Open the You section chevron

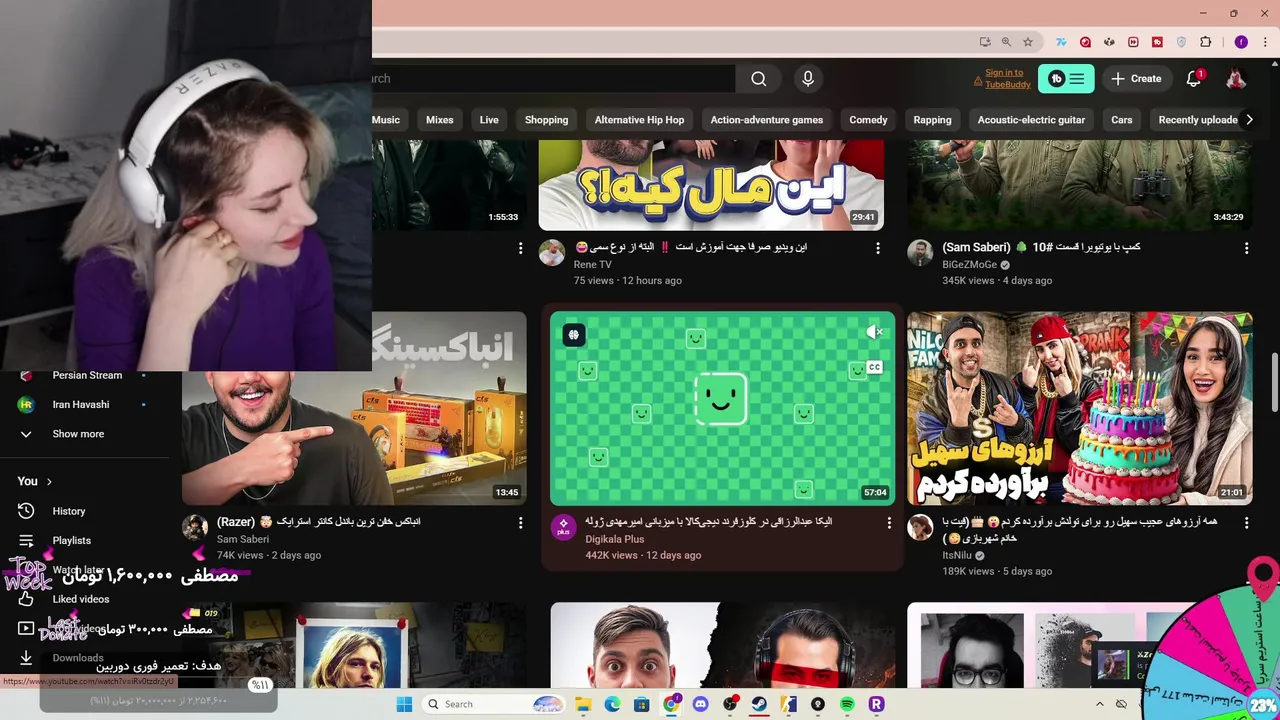click(49, 481)
